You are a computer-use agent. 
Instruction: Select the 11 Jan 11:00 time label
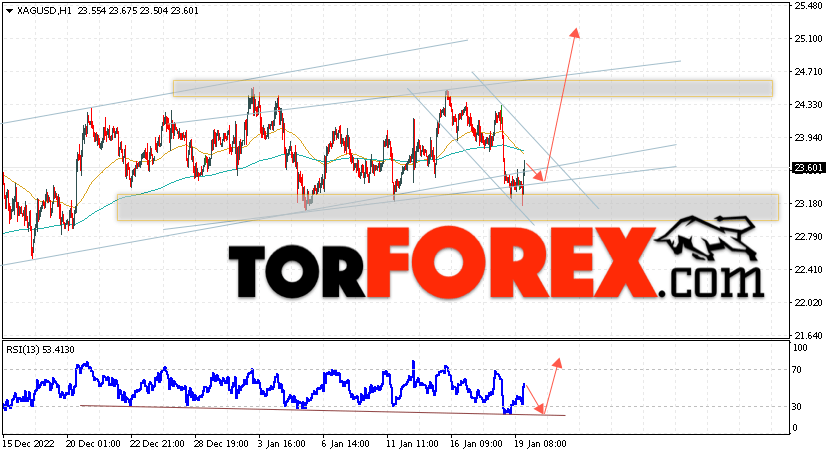[x=412, y=443]
